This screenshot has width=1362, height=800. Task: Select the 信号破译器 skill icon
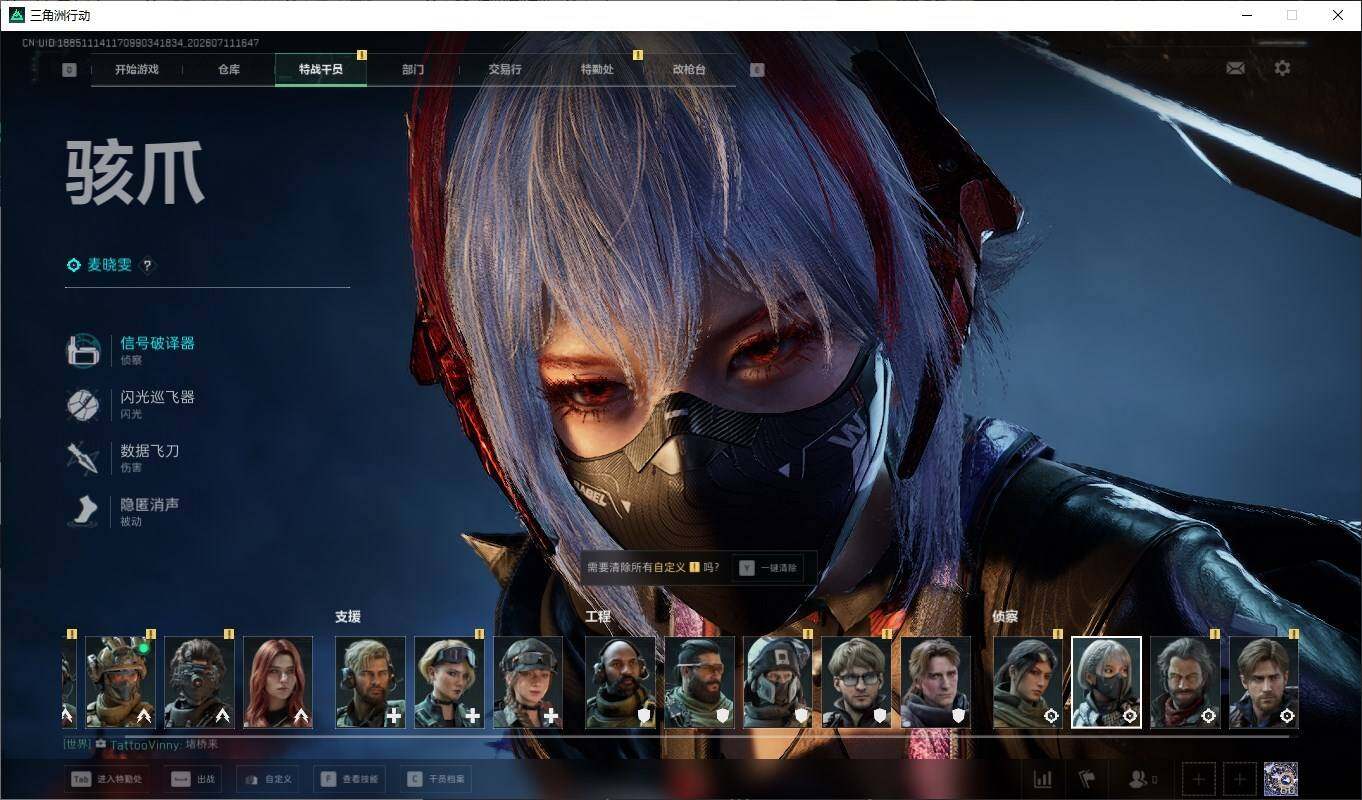(x=83, y=351)
